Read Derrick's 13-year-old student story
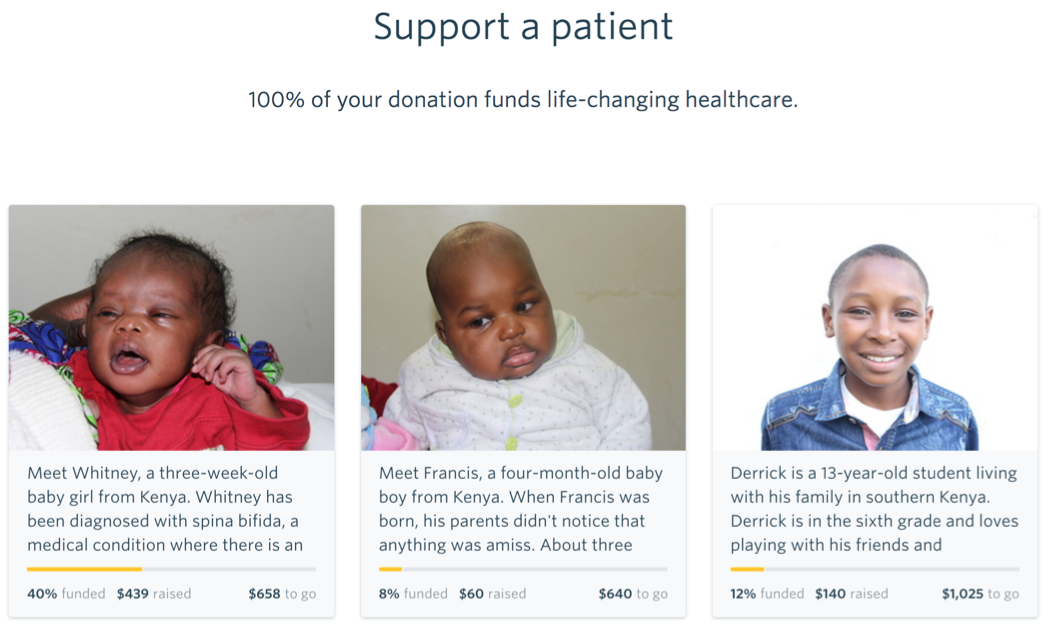Viewport: 1049px width, 628px height. [874, 508]
